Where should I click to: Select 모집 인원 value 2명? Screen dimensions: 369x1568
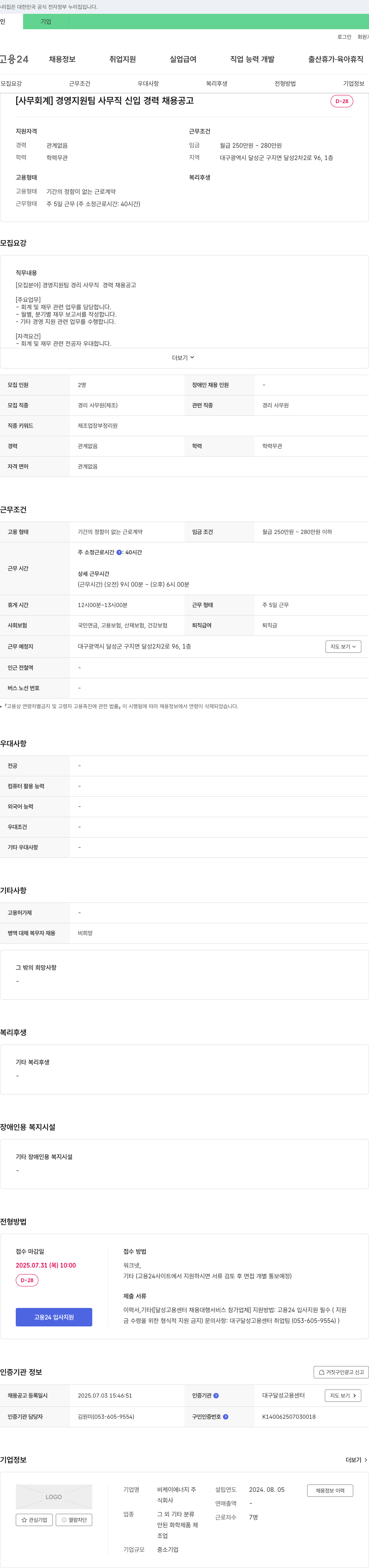point(82,385)
